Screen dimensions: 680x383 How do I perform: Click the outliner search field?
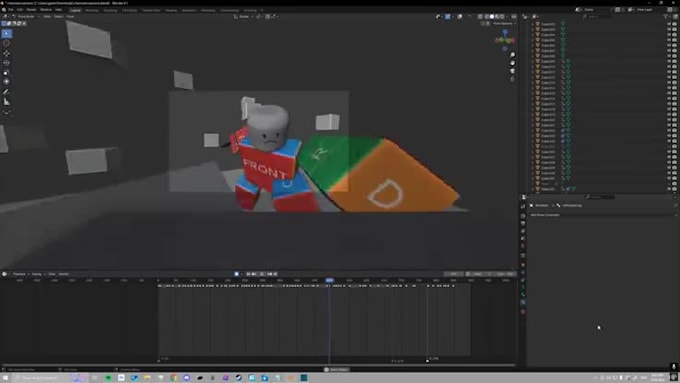598,16
